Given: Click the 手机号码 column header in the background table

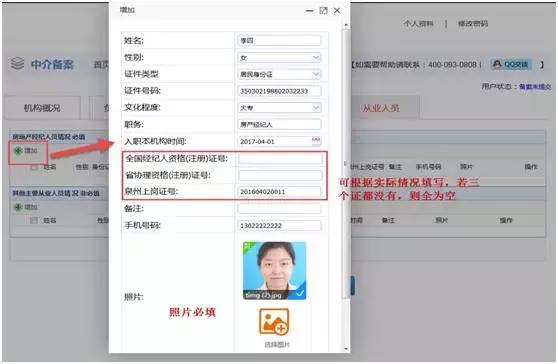Looking at the screenshot, I should pos(428,167).
